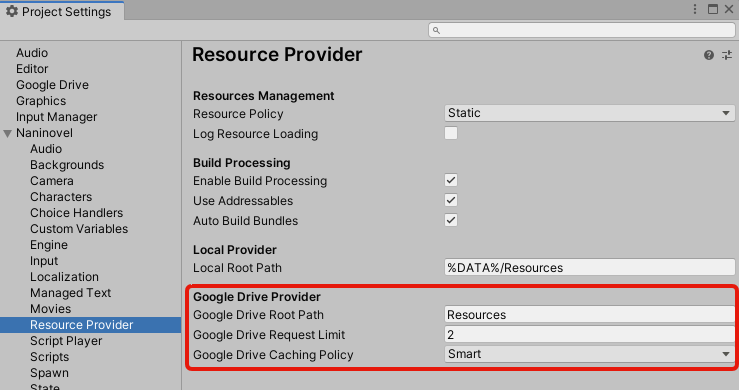Turn off Auto Build Bundles
Image resolution: width=739 pixels, height=390 pixels.
coord(451,220)
